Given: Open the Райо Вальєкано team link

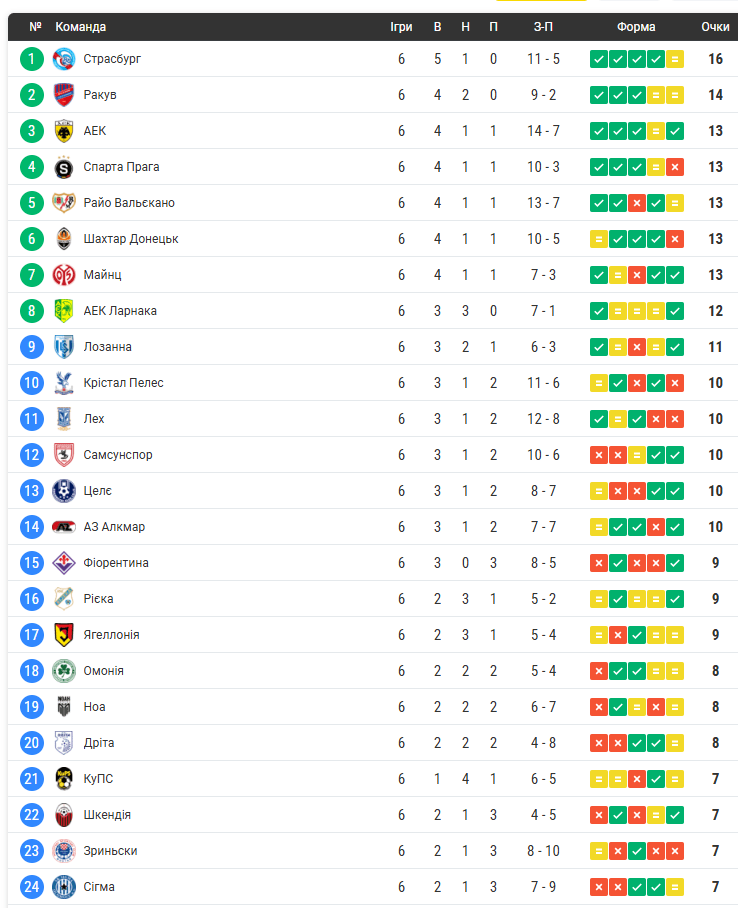Looking at the screenshot, I should pyautogui.click(x=129, y=203).
